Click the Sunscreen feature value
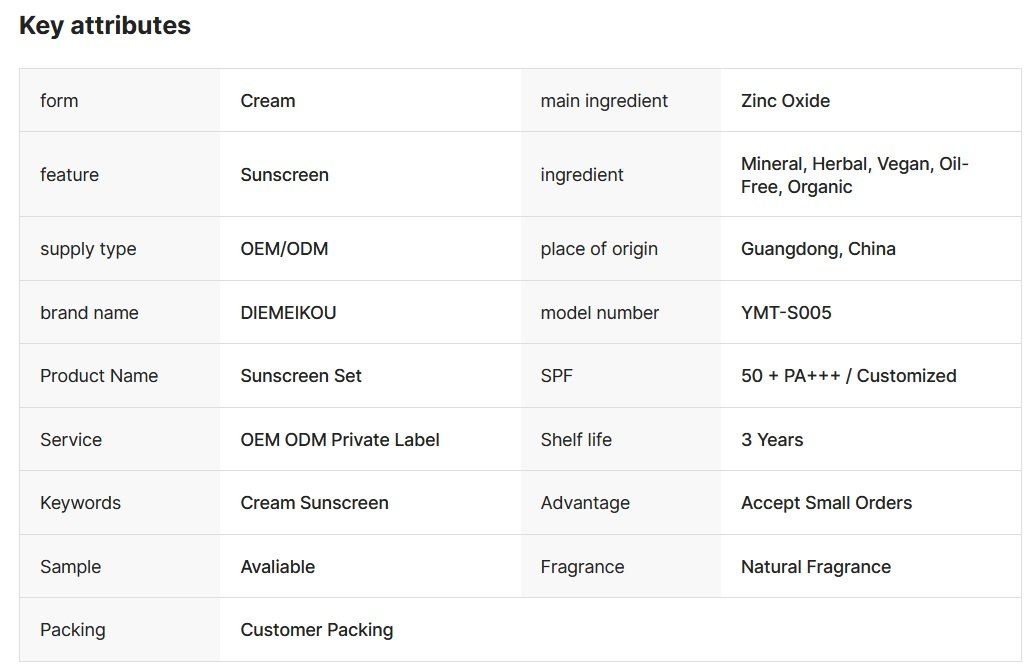The image size is (1036, 672). pyautogui.click(x=284, y=175)
